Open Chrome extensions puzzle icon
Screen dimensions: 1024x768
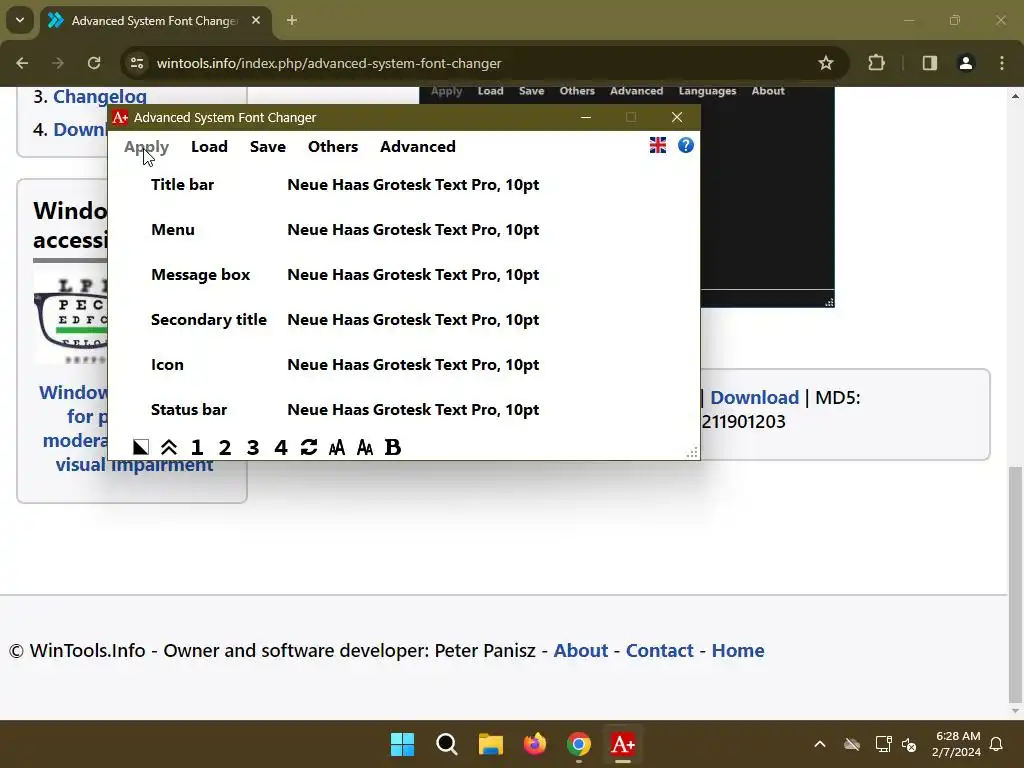(x=876, y=63)
